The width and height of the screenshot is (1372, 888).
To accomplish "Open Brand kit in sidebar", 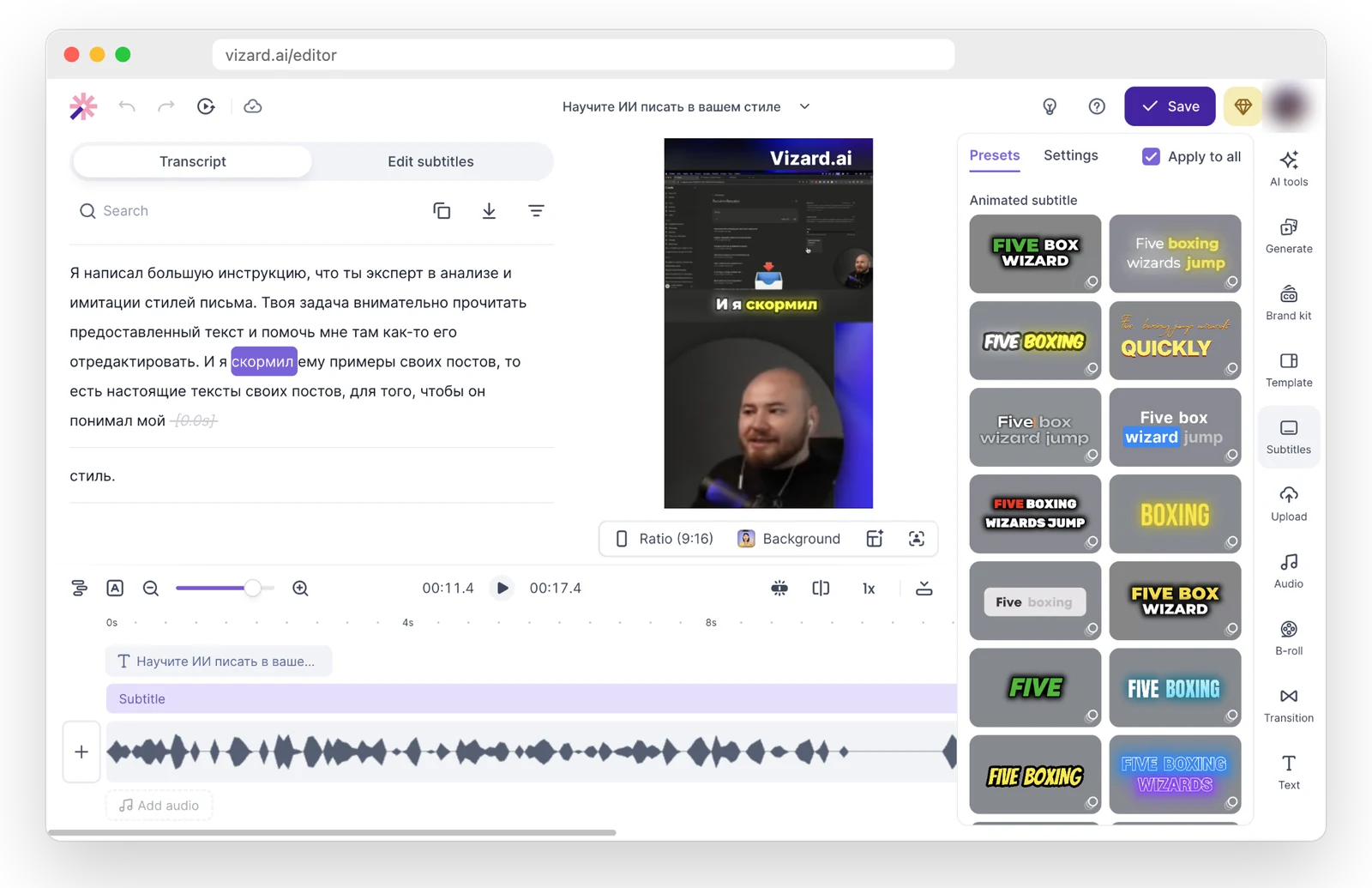I will pos(1289,303).
